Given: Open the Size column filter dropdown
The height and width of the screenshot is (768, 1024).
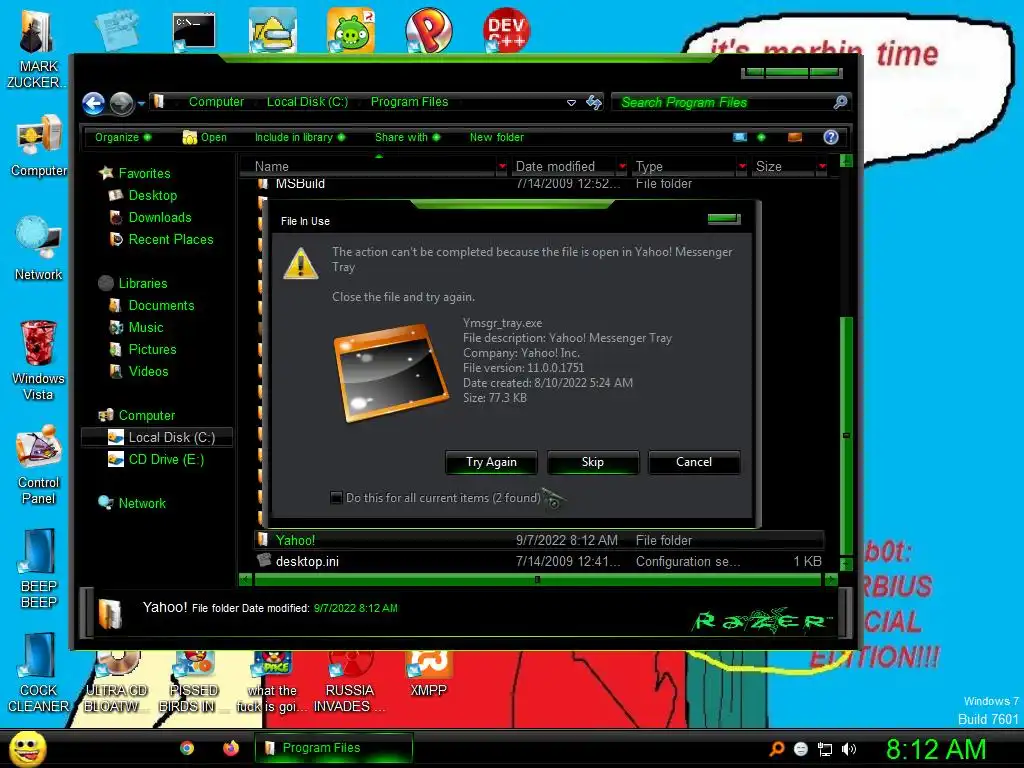Looking at the screenshot, I should (x=822, y=167).
